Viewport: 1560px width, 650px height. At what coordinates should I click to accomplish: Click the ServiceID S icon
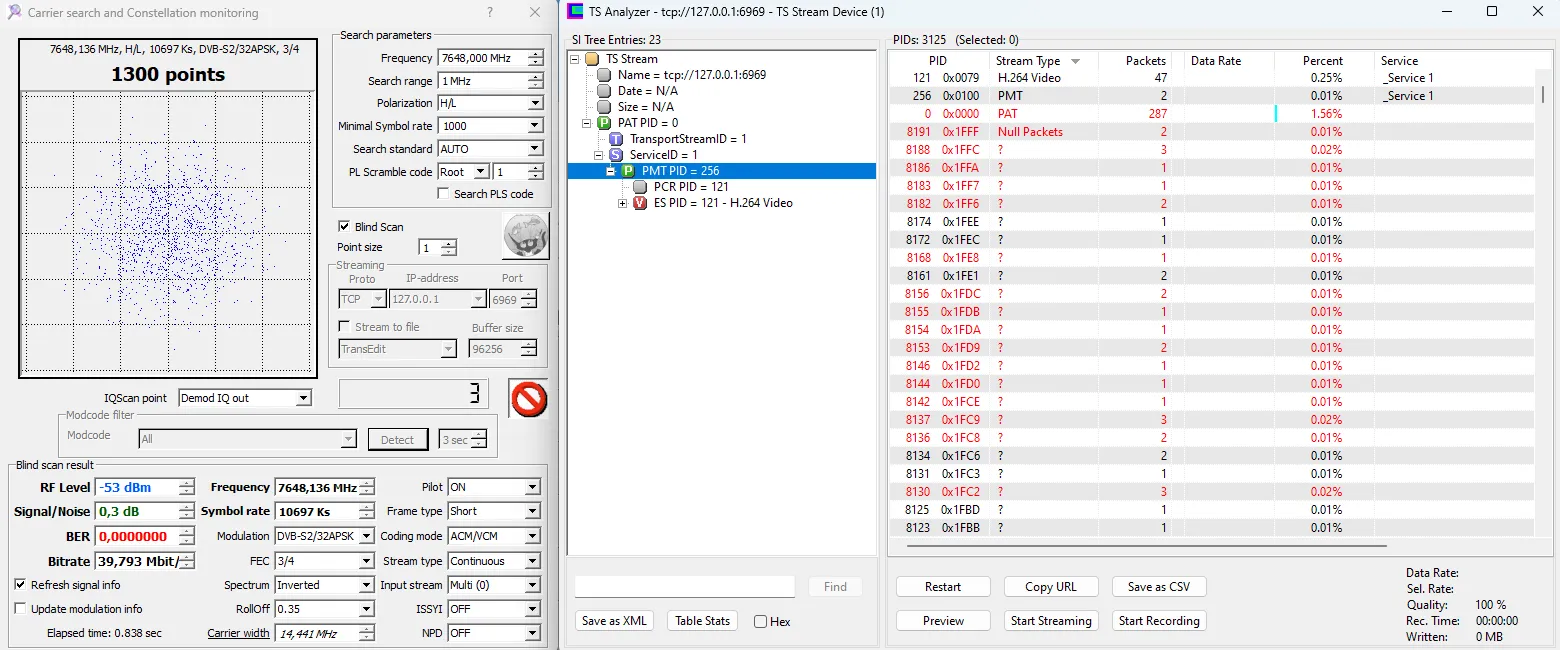pos(616,155)
